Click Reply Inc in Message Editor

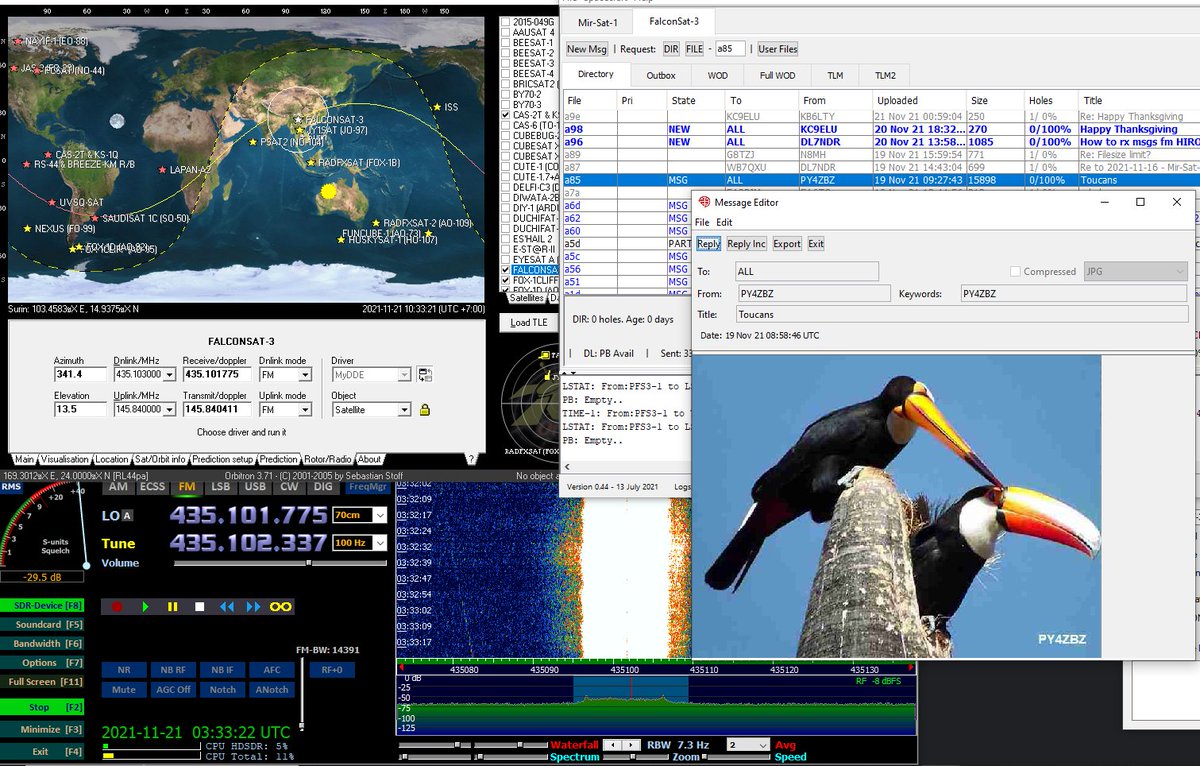(746, 244)
